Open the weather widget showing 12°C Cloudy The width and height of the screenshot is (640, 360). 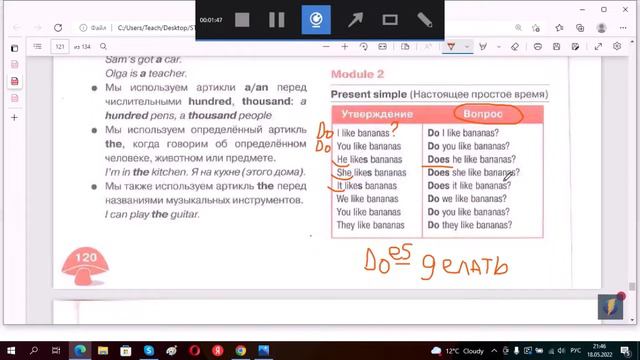(457, 351)
